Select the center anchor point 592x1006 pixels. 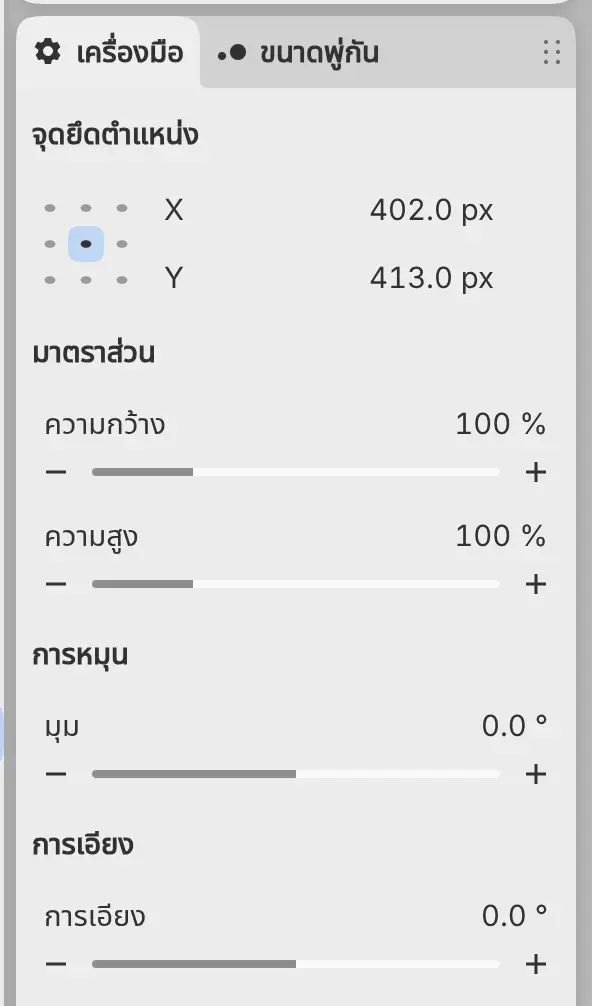(86, 244)
